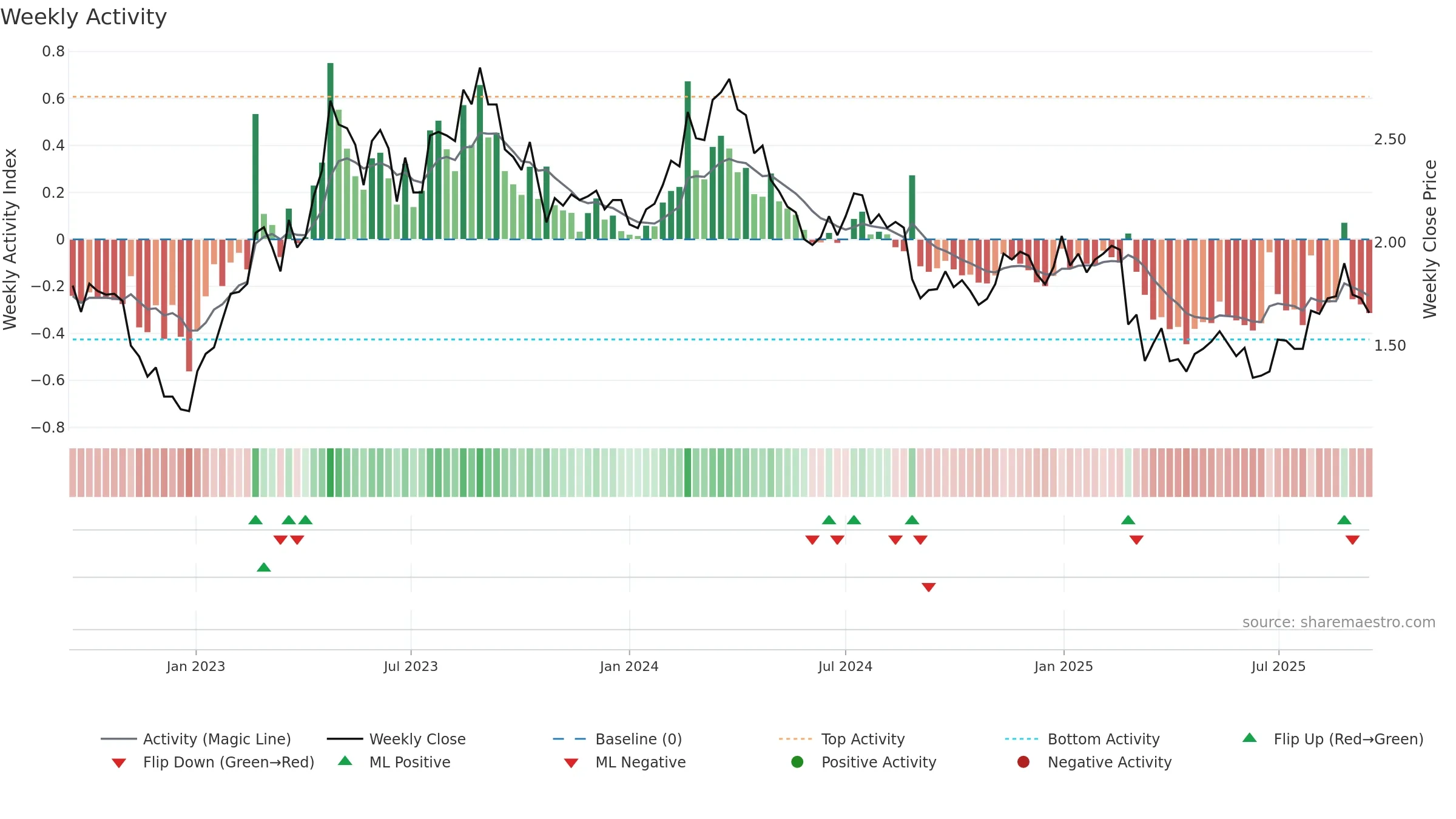The image size is (1456, 819).
Task: Click the last Flip Down marker after Jul 2025
Action: [1353, 540]
